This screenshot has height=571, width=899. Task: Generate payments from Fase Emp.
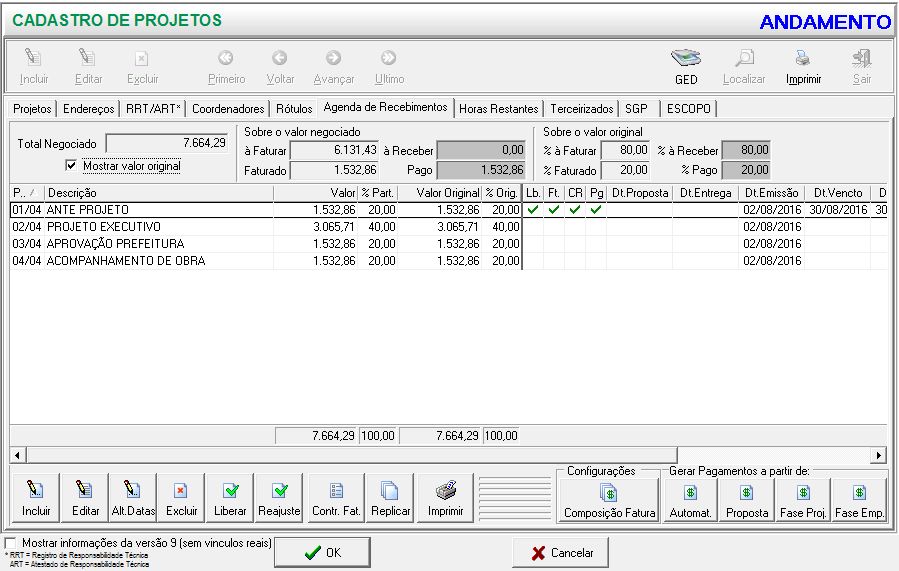pos(859,500)
